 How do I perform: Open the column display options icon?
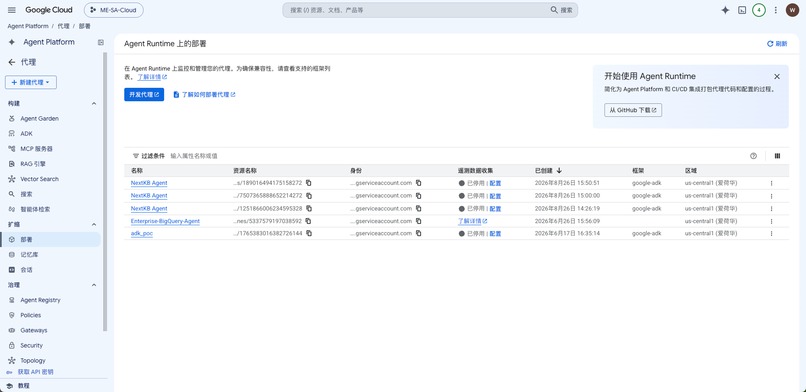(x=777, y=156)
